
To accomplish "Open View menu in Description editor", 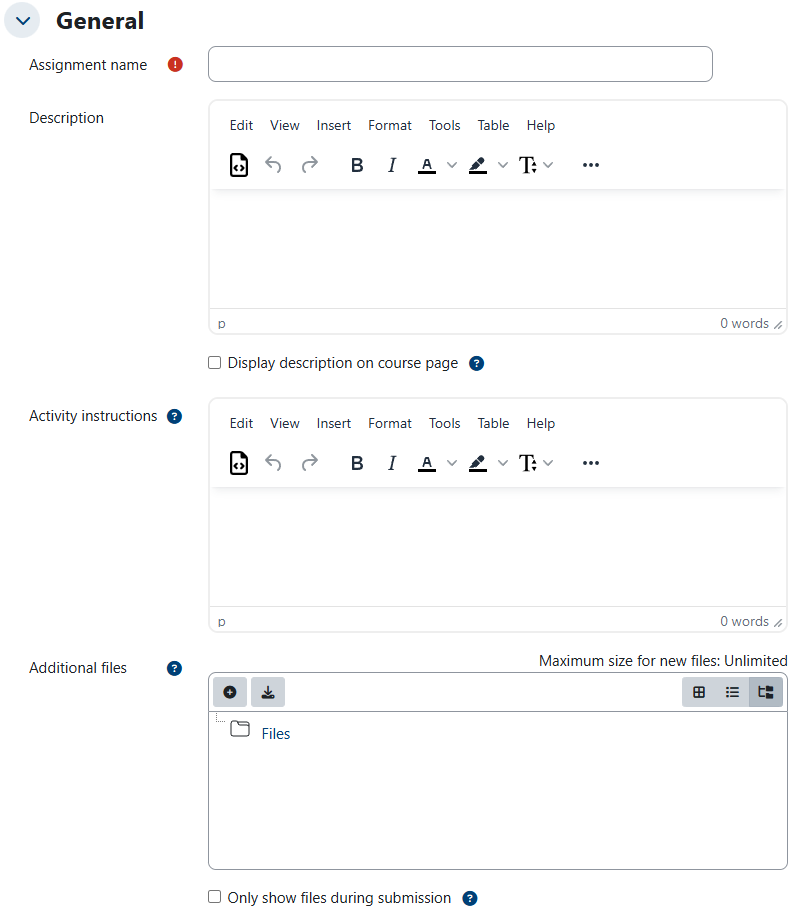I will 284,125.
